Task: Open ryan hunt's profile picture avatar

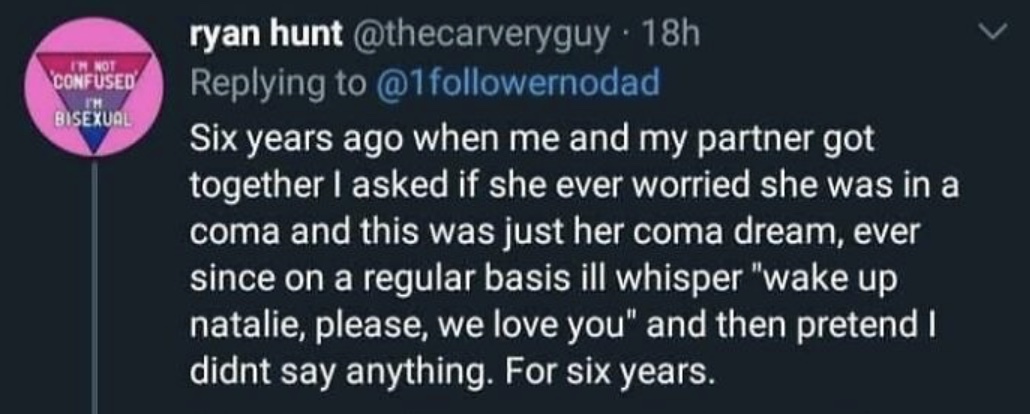Action: [95, 87]
